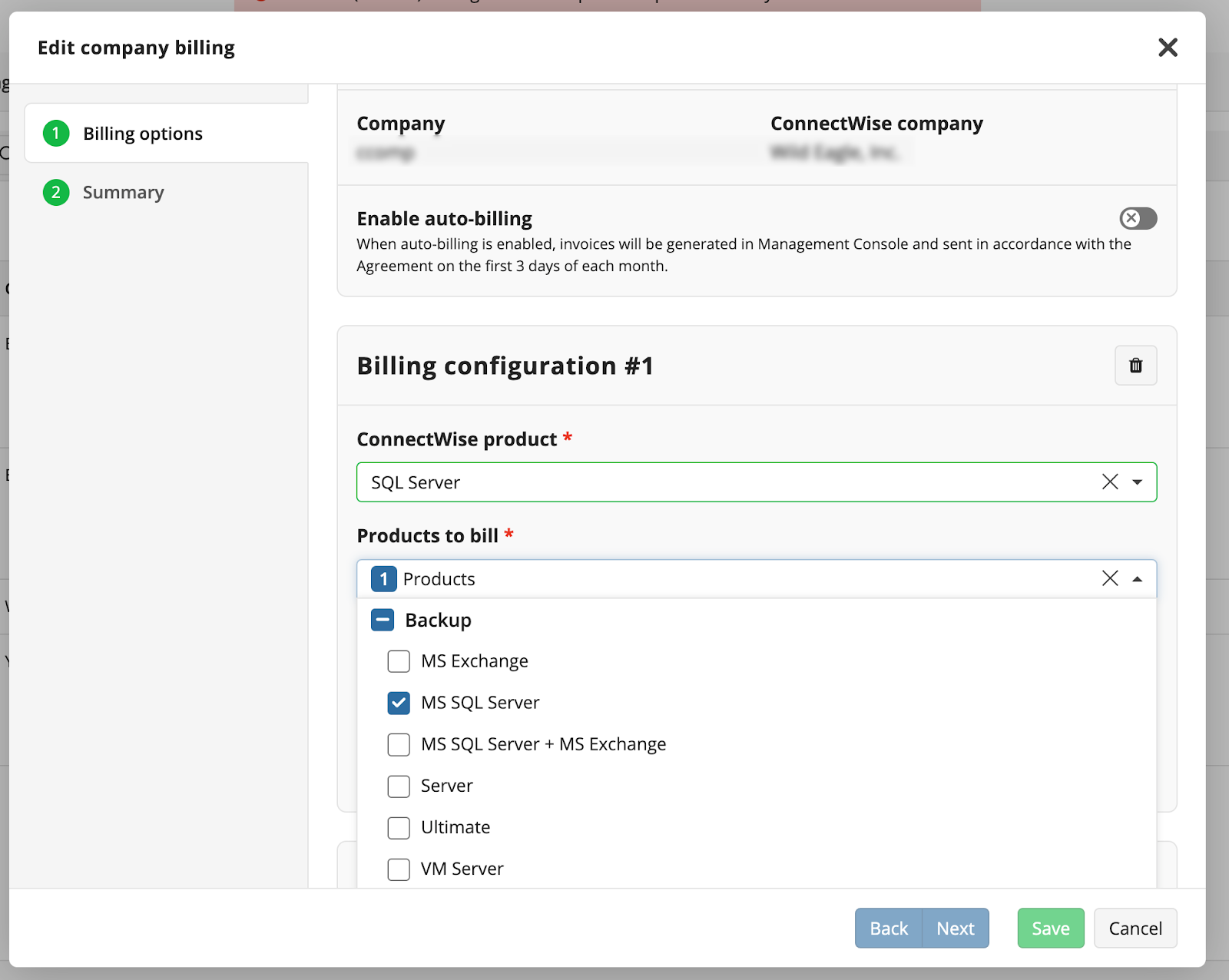The width and height of the screenshot is (1229, 980).
Task: Click the ConnectWise company label
Action: [876, 124]
